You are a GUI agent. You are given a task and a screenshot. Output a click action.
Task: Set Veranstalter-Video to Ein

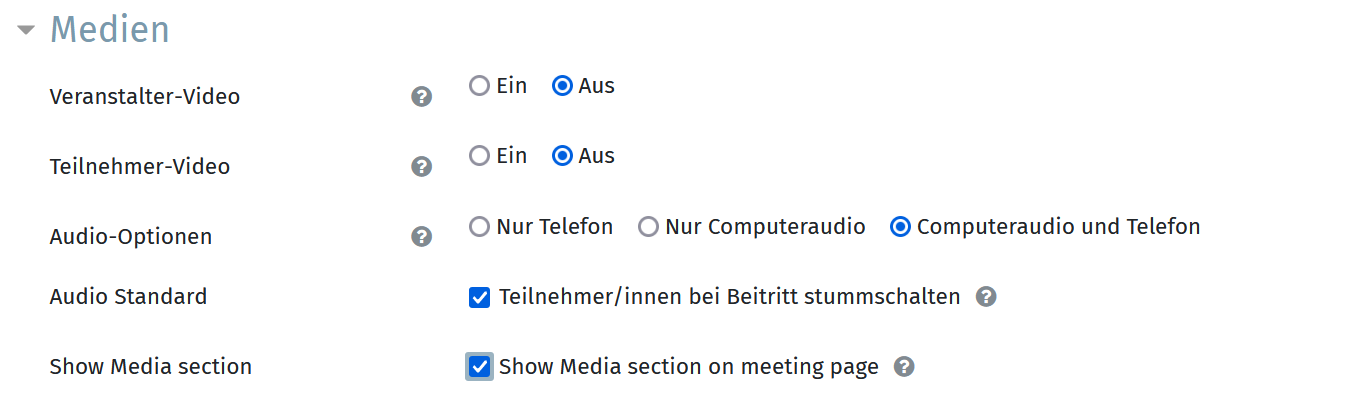coord(480,86)
